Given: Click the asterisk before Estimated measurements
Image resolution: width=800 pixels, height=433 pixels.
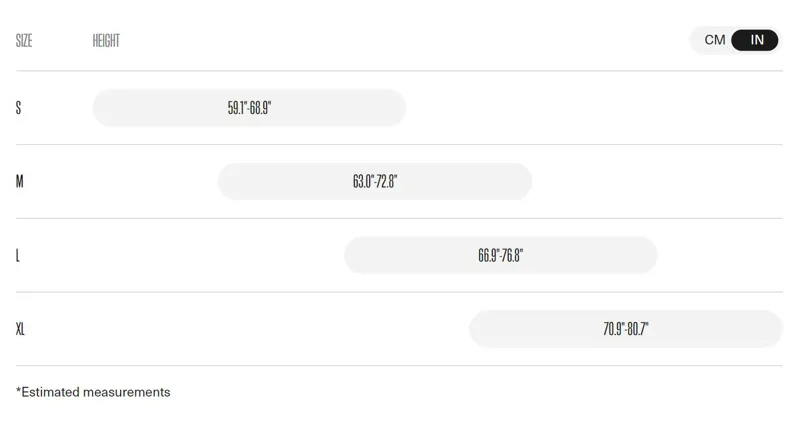Looking at the screenshot, I should (x=18, y=390).
